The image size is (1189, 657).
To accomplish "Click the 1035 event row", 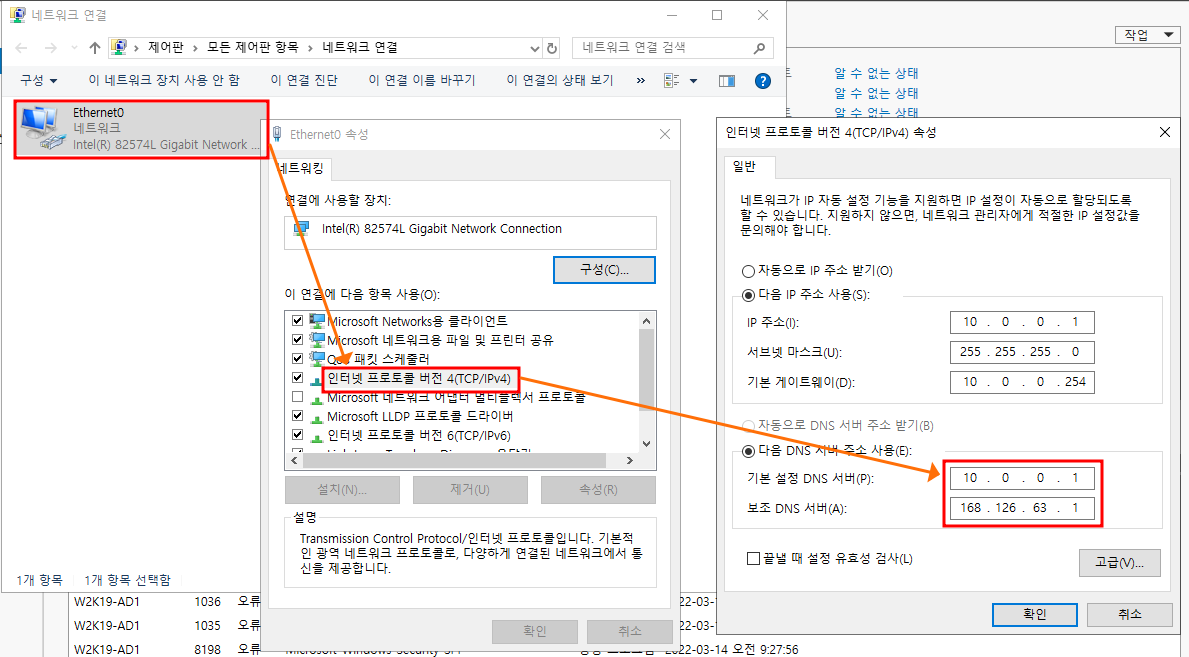I will (x=167, y=626).
